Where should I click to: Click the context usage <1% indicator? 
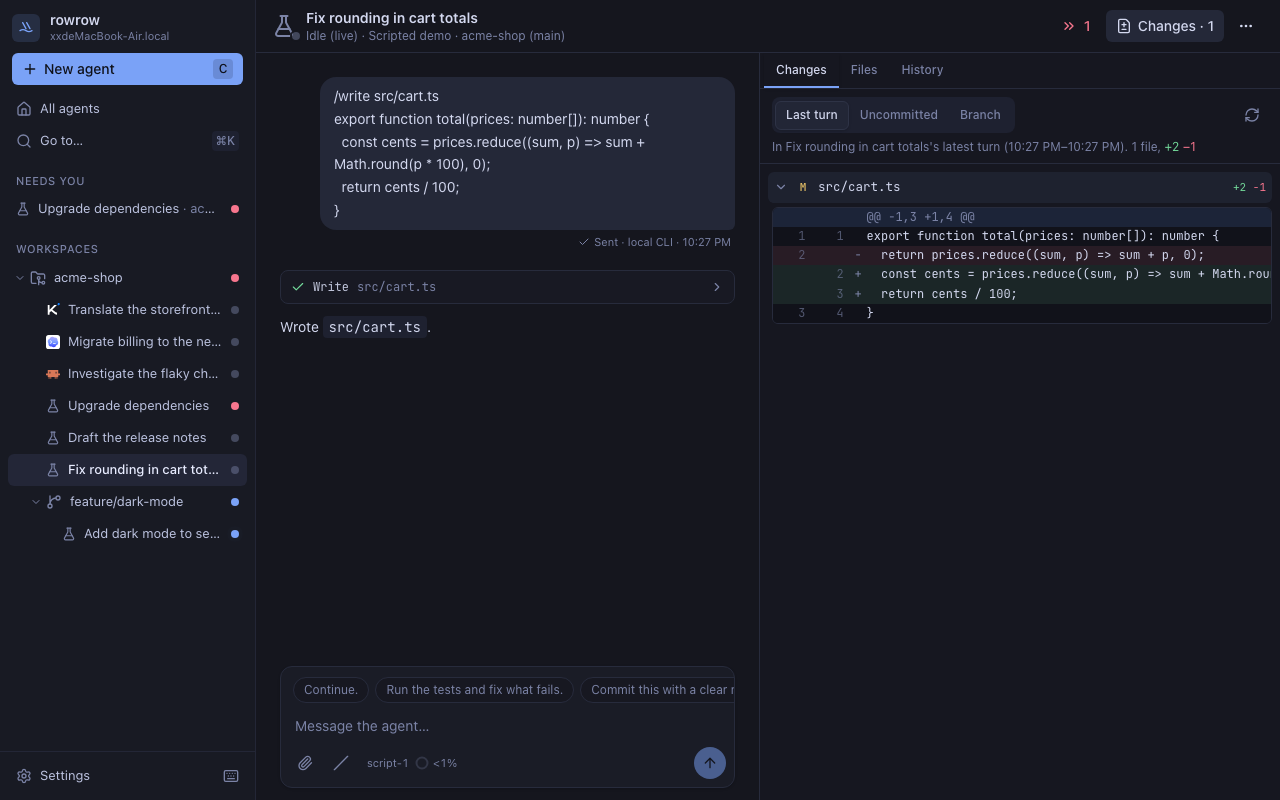(437, 763)
